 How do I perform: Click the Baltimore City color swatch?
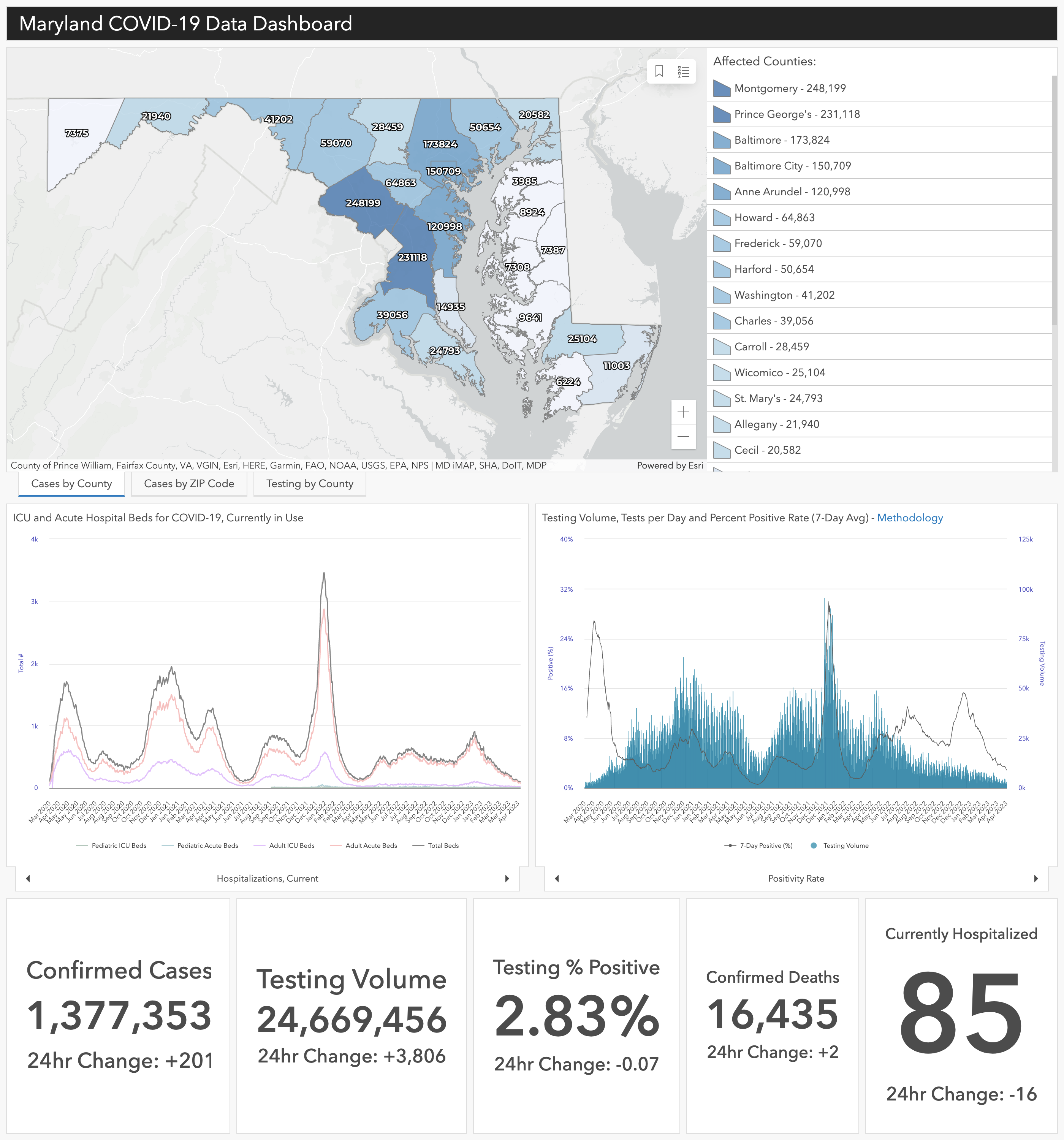[721, 166]
